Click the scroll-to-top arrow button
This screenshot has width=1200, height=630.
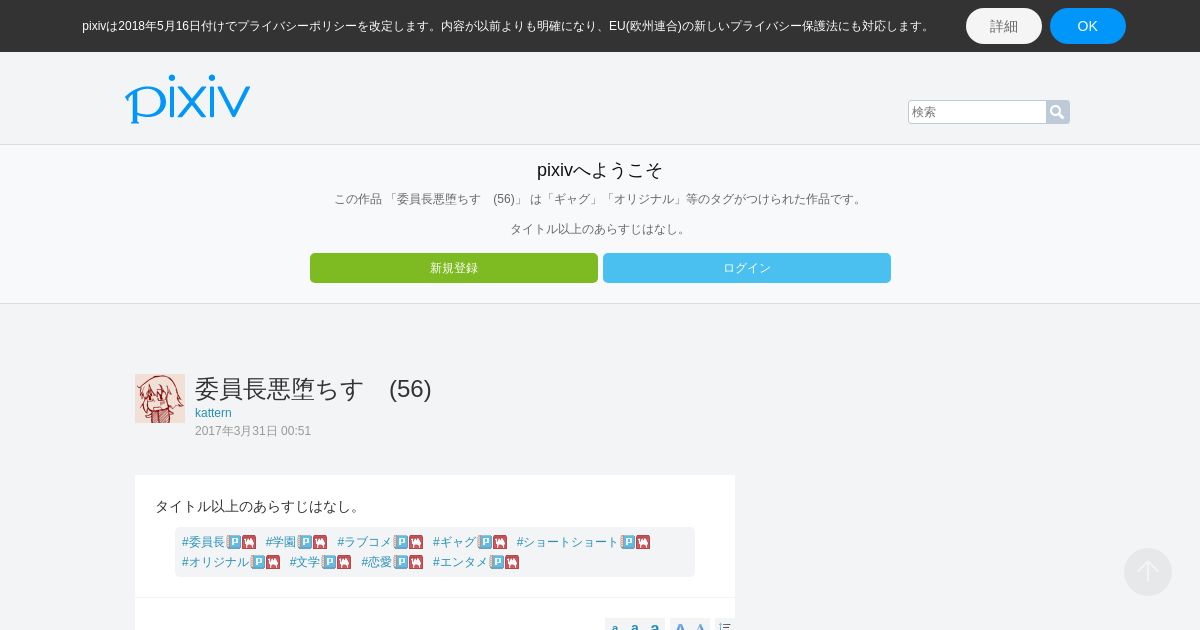tap(1148, 572)
